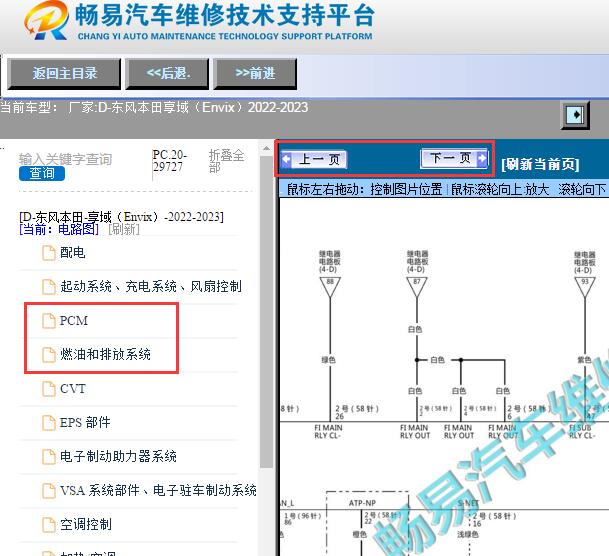Open the 配电 tree item
The width and height of the screenshot is (609, 556).
coord(72,253)
